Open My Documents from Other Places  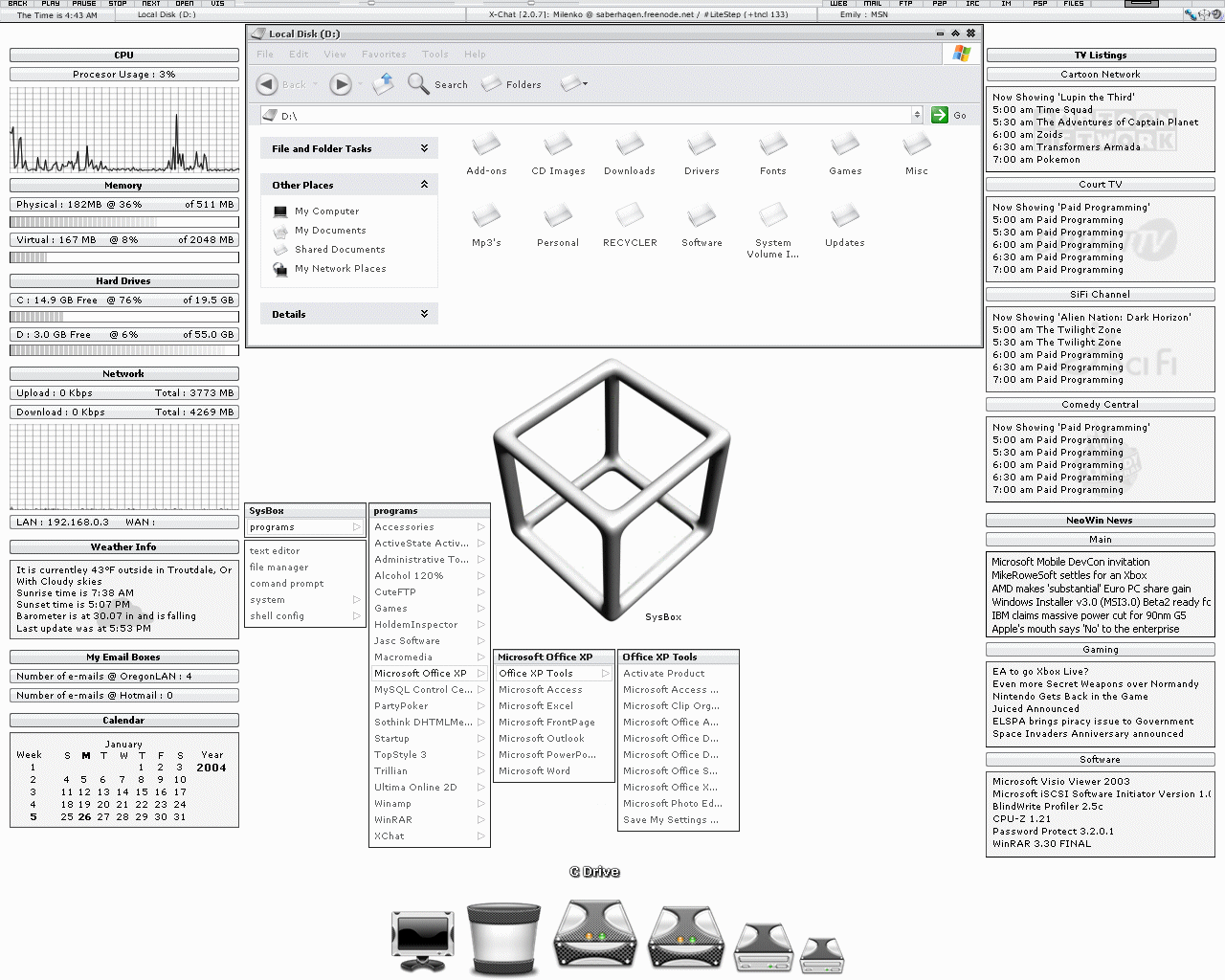[320, 231]
